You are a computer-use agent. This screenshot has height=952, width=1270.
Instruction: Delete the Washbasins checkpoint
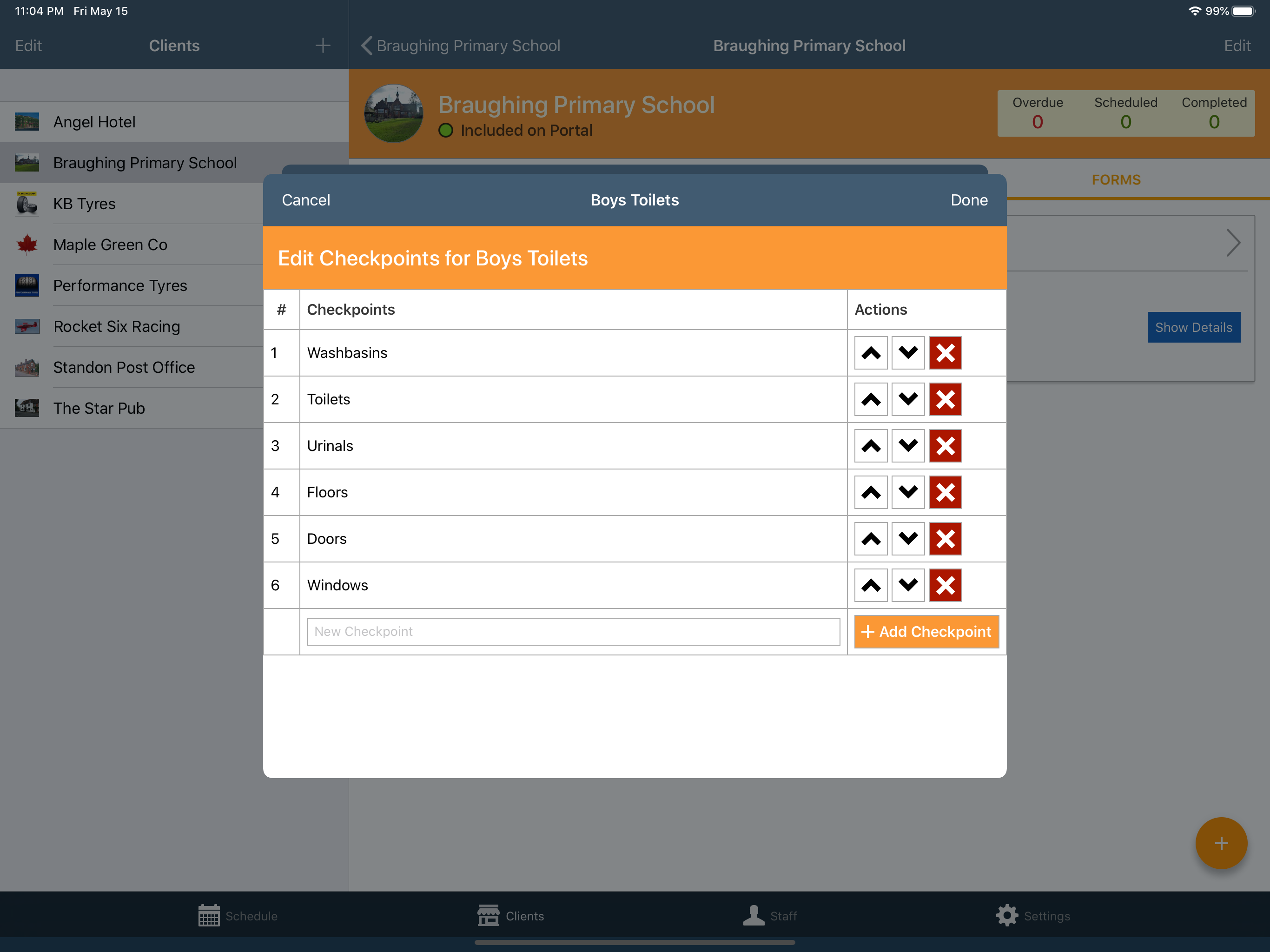945,352
